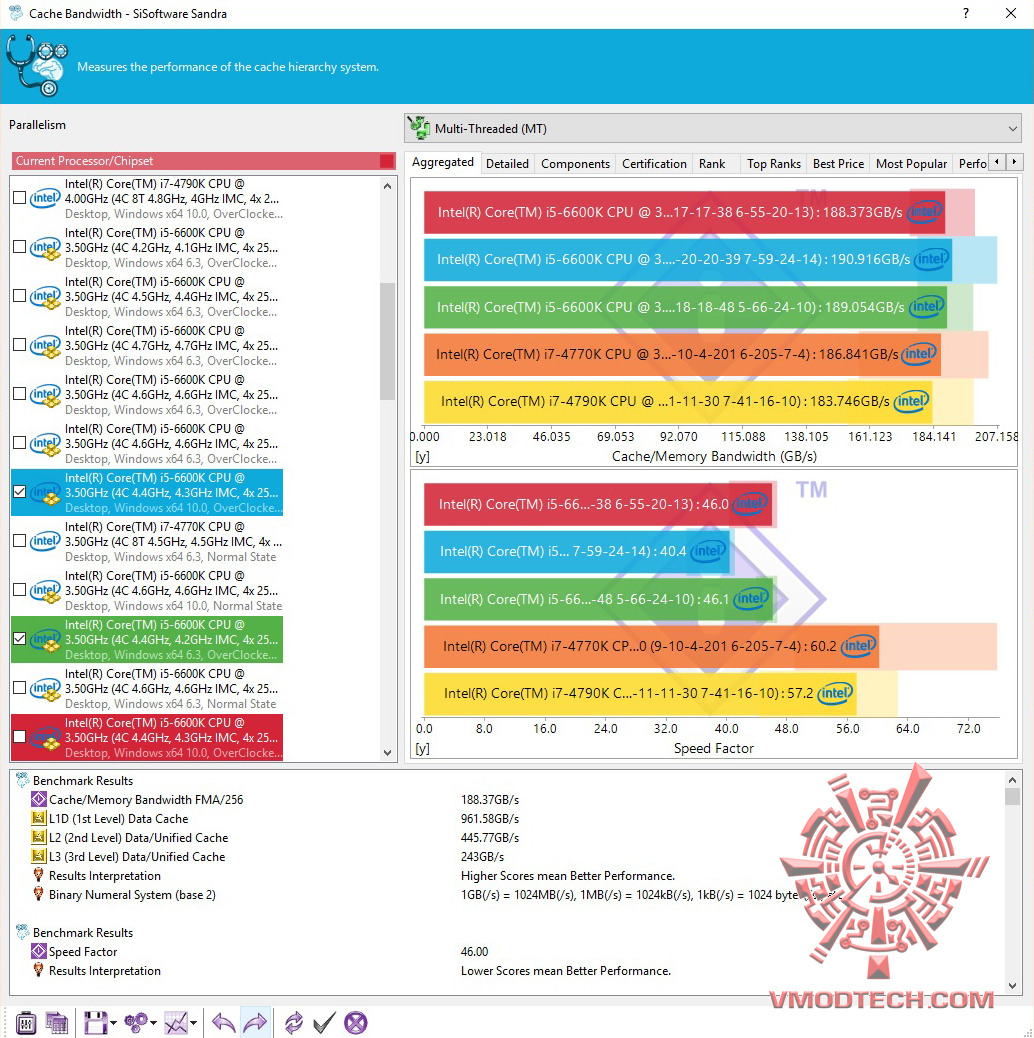Click the results pane scroll-down arrow
The image size is (1034, 1038).
[1012, 986]
